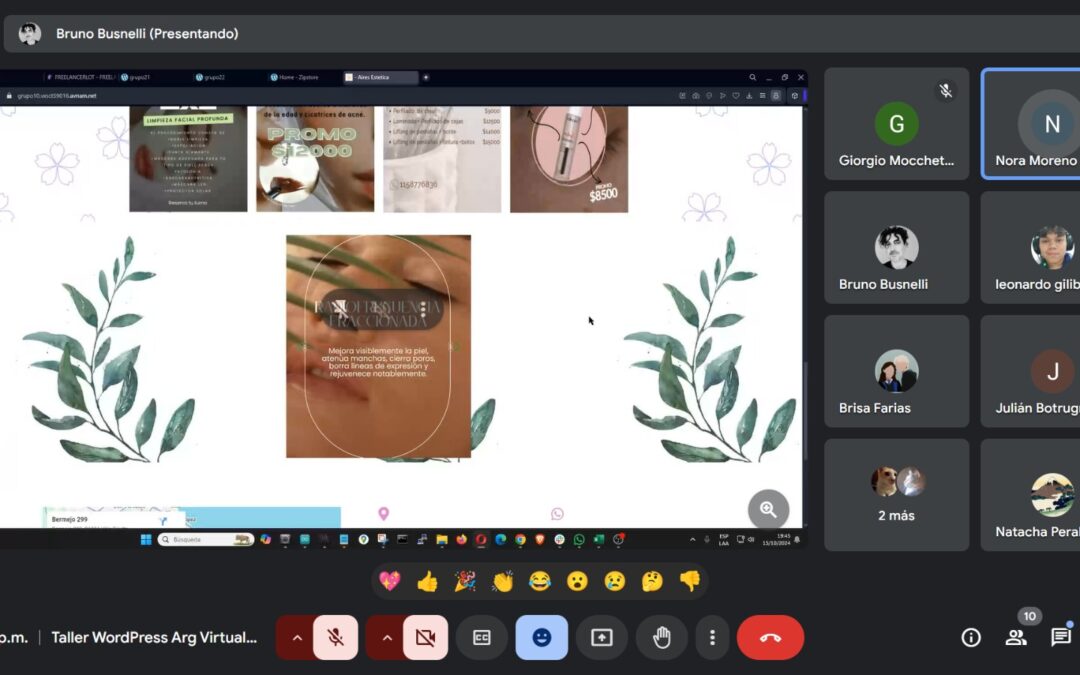Select leonardo's participant tile
The width and height of the screenshot is (1080, 675).
pyautogui.click(x=1031, y=248)
